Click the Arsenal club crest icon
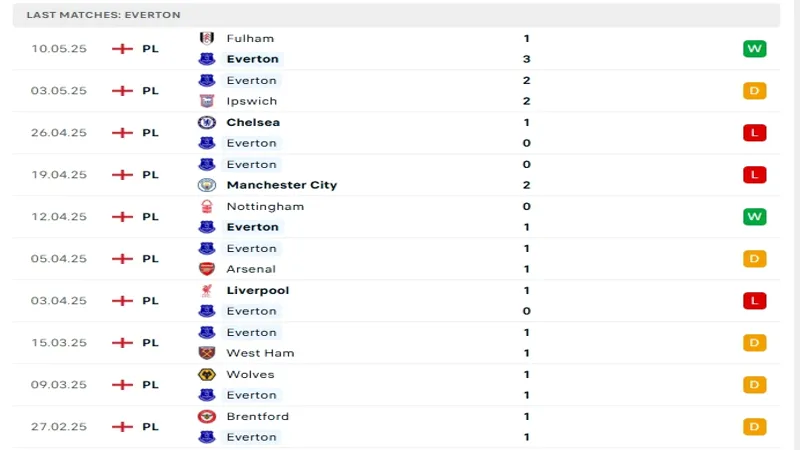This screenshot has height=450, width=800. tap(207, 269)
